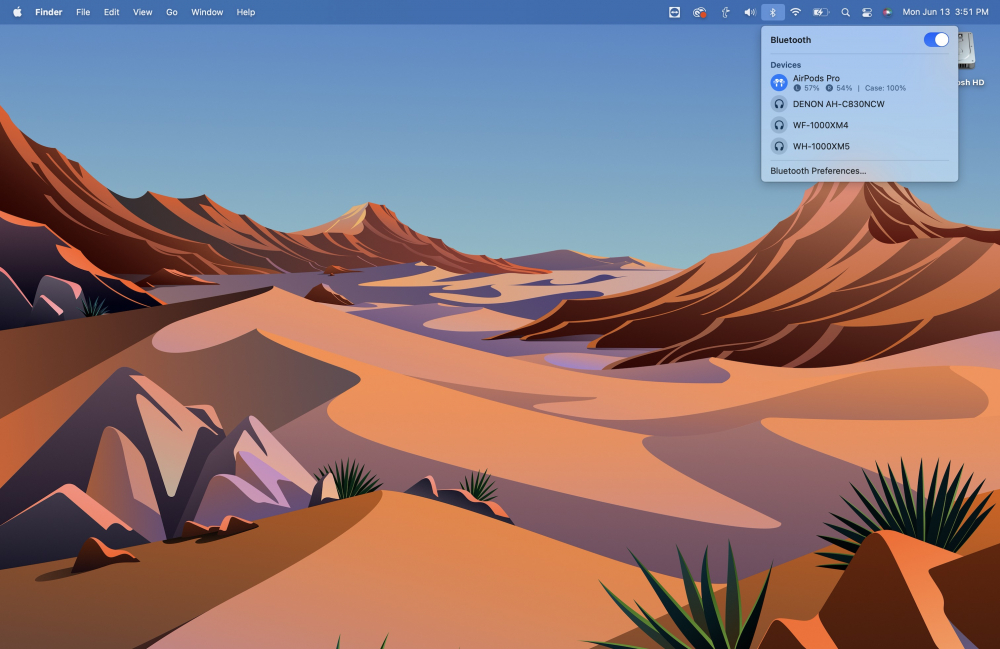This screenshot has height=649, width=1000.
Task: Connect to WF-1000XM4 headphones
Action: [x=820, y=125]
